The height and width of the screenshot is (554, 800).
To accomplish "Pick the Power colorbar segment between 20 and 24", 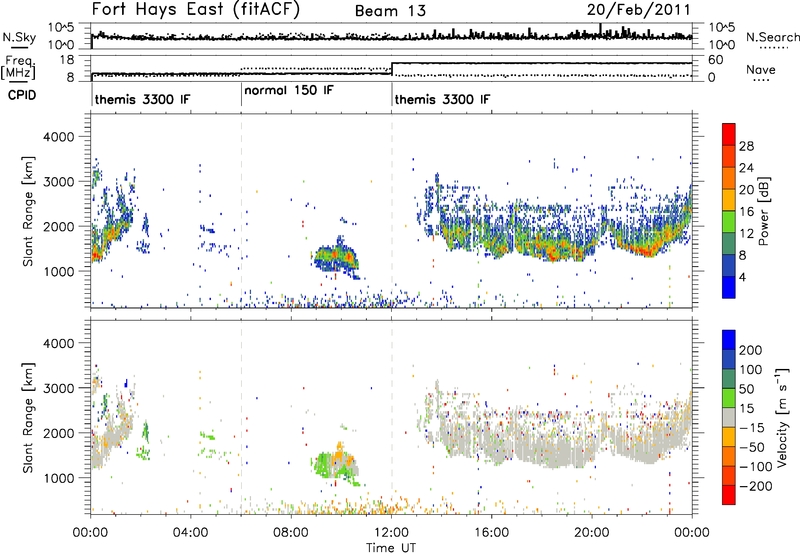I will tap(729, 178).
